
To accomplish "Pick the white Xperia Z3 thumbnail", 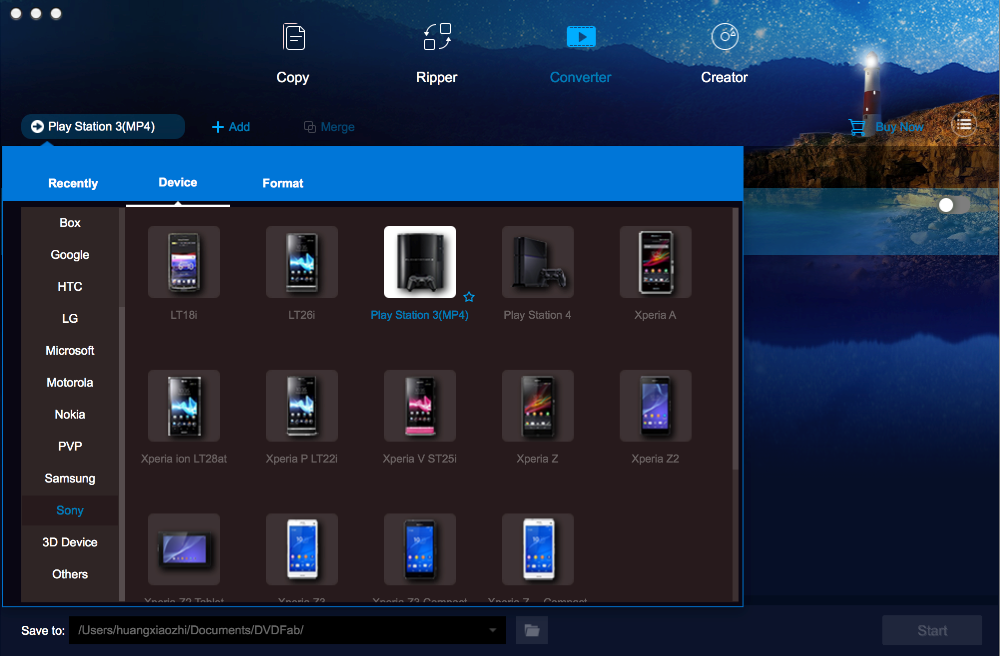I will (302, 549).
